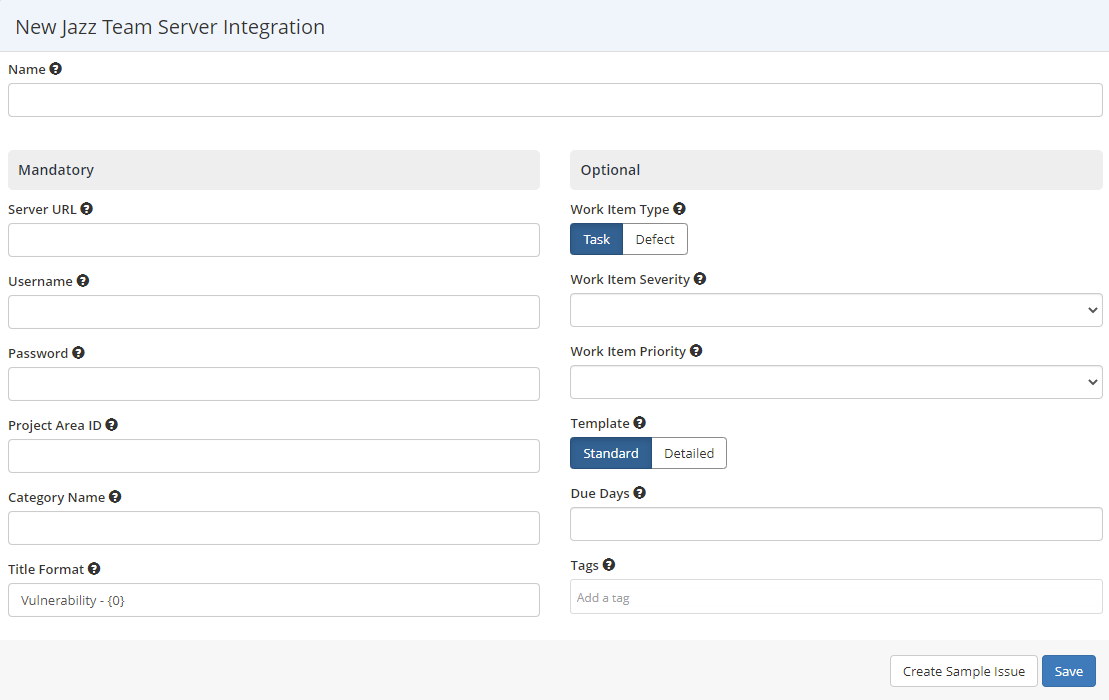The image size is (1109, 700).
Task: Click the Optional section header
Action: (x=836, y=170)
